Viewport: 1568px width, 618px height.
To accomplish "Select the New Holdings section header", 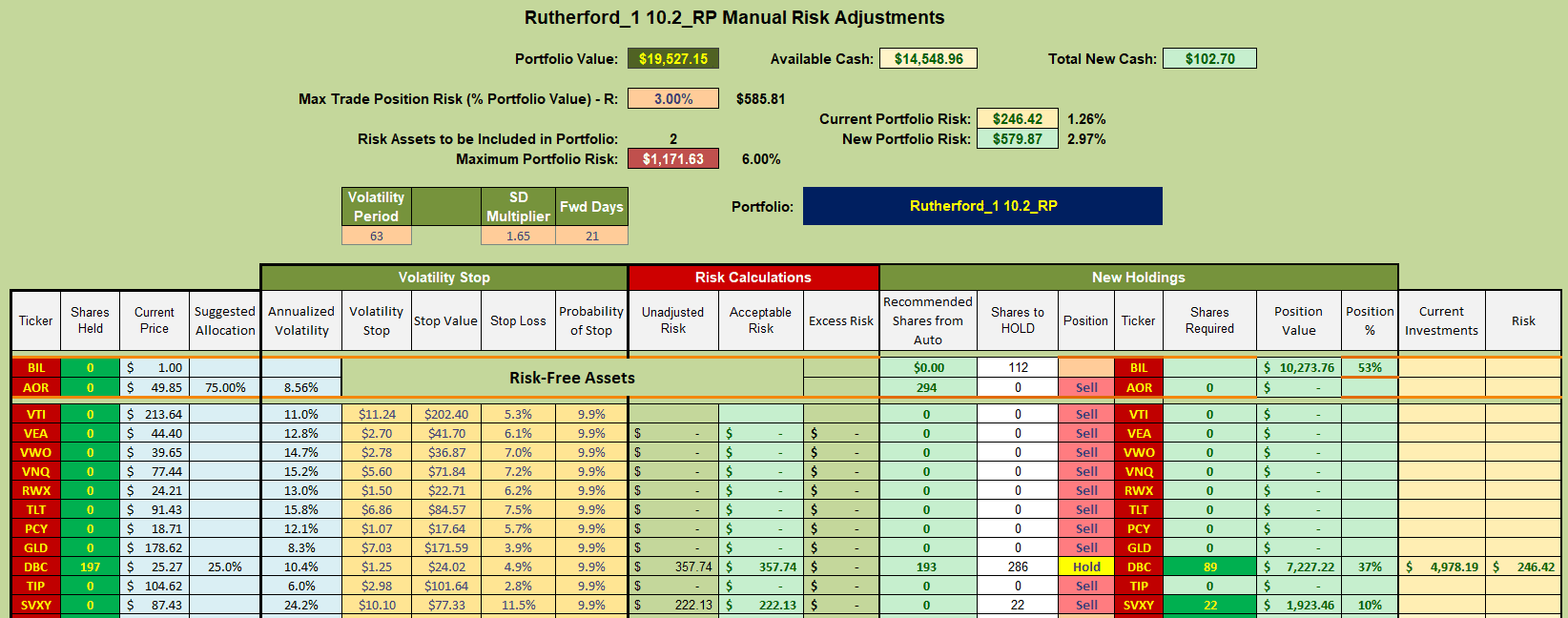I will point(1139,278).
